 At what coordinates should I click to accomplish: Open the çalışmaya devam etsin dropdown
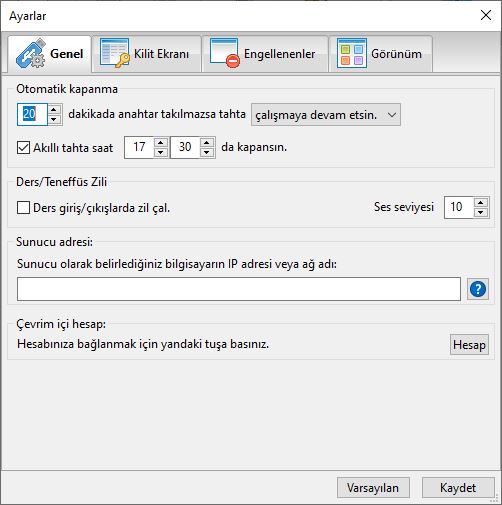coord(326,115)
